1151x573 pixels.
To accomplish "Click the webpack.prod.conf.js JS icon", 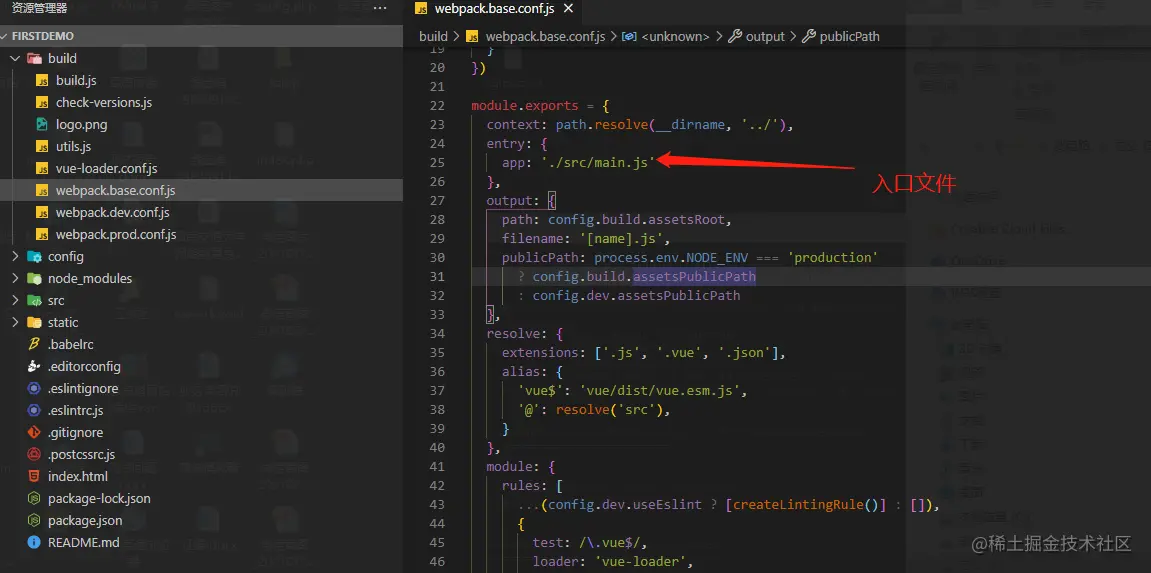I will (x=42, y=234).
